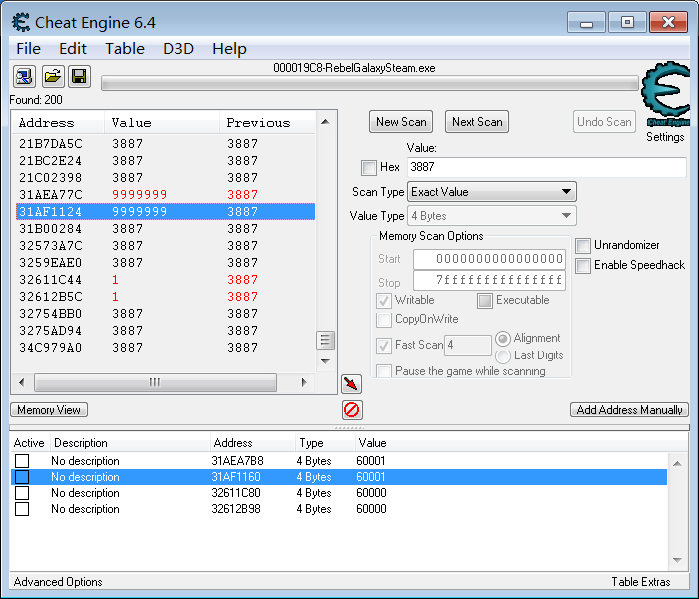699x599 pixels.
Task: Activate the checkbox for address 32612B98
Action: [x=22, y=509]
